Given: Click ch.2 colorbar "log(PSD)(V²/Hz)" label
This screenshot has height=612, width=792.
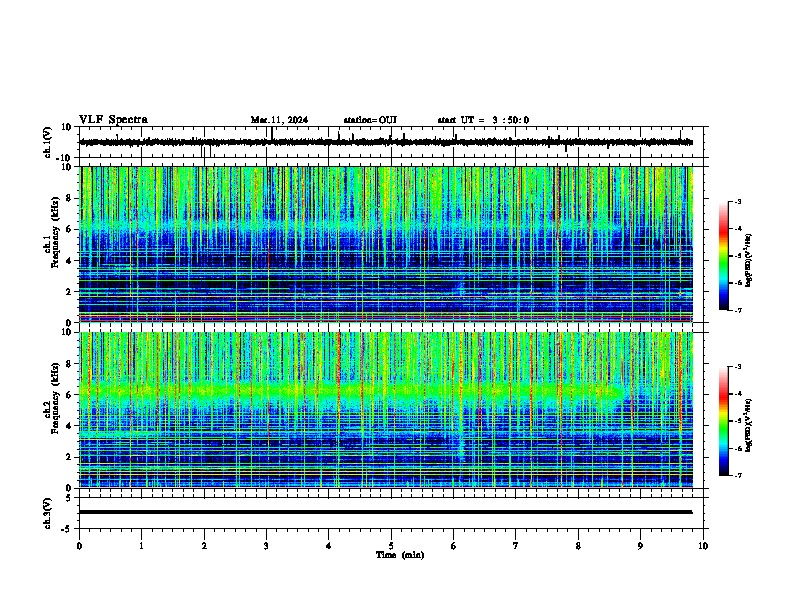Looking at the screenshot, I should click(749, 425).
